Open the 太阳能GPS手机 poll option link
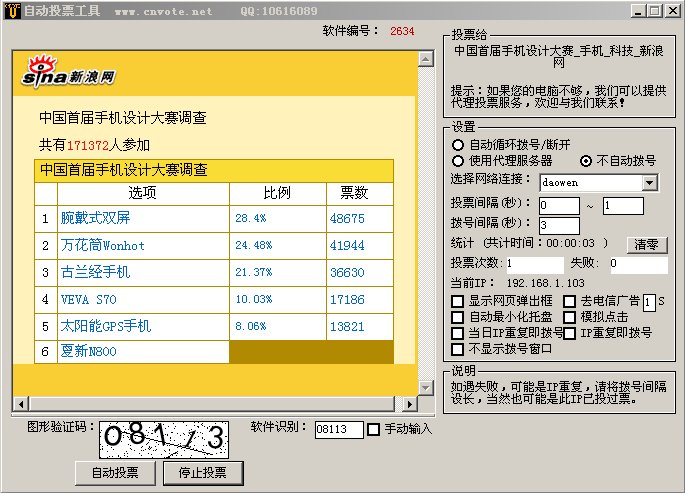 click(x=105, y=325)
